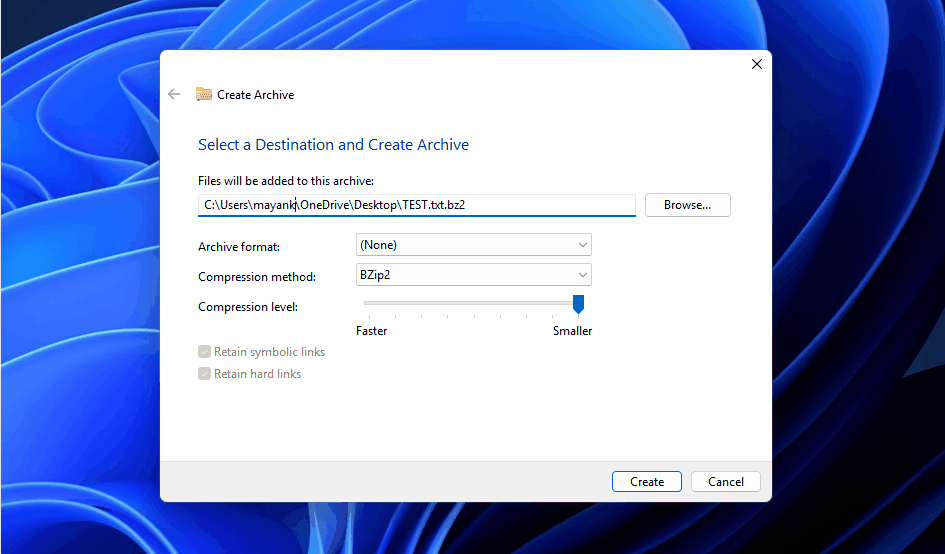
Task: Click the Create Archive title text
Action: coord(255,95)
